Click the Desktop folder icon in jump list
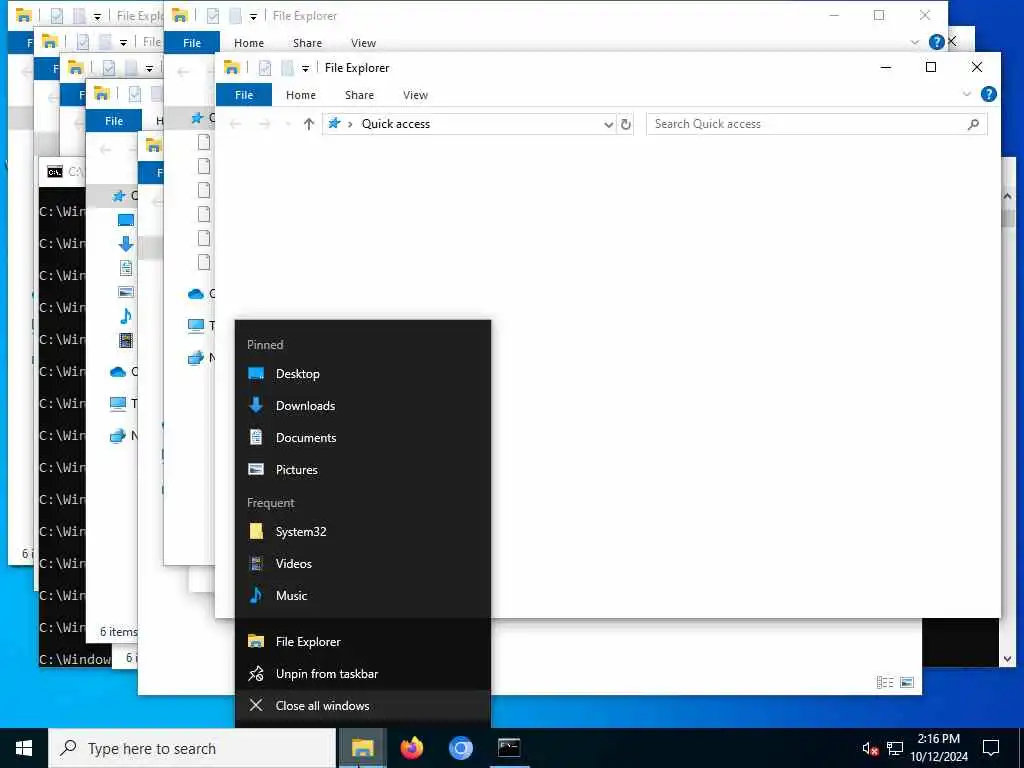Image resolution: width=1024 pixels, height=768 pixels. (256, 374)
